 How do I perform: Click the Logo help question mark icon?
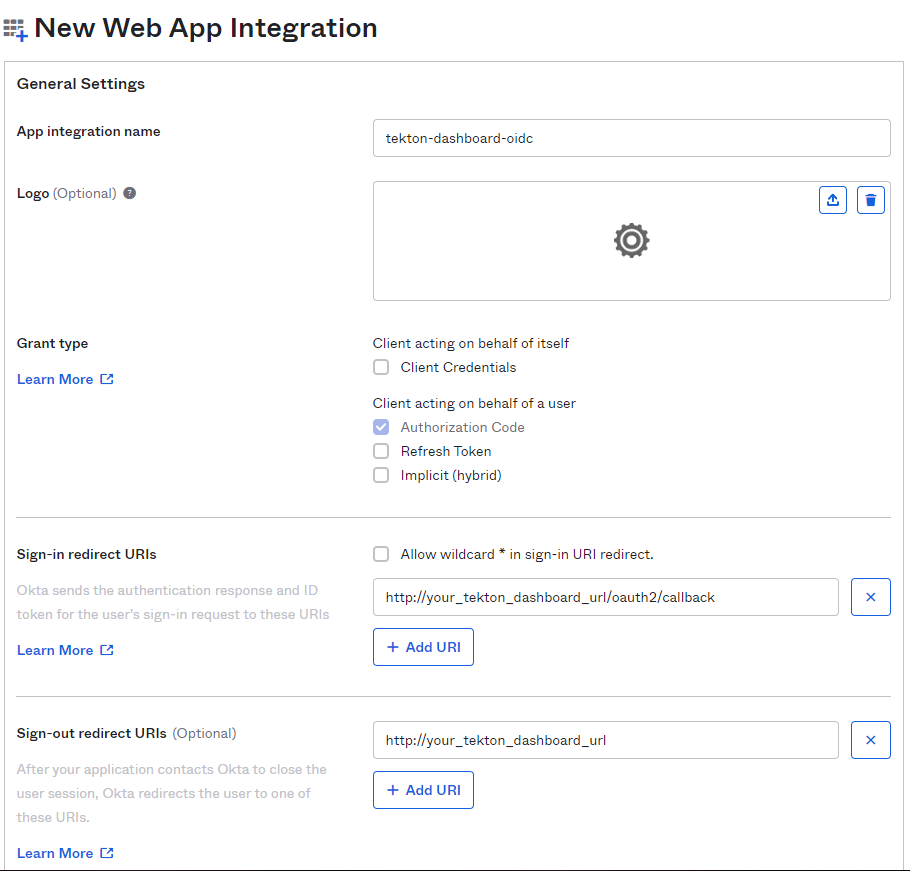[129, 193]
